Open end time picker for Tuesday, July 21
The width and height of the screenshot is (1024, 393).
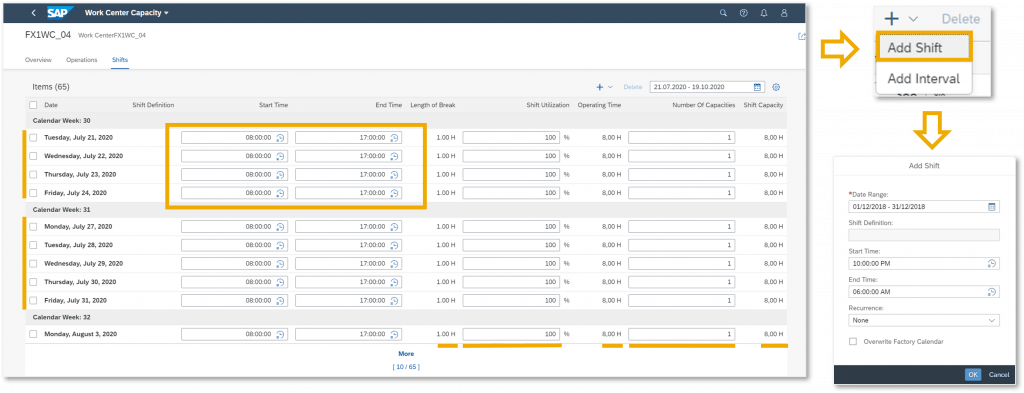point(394,138)
